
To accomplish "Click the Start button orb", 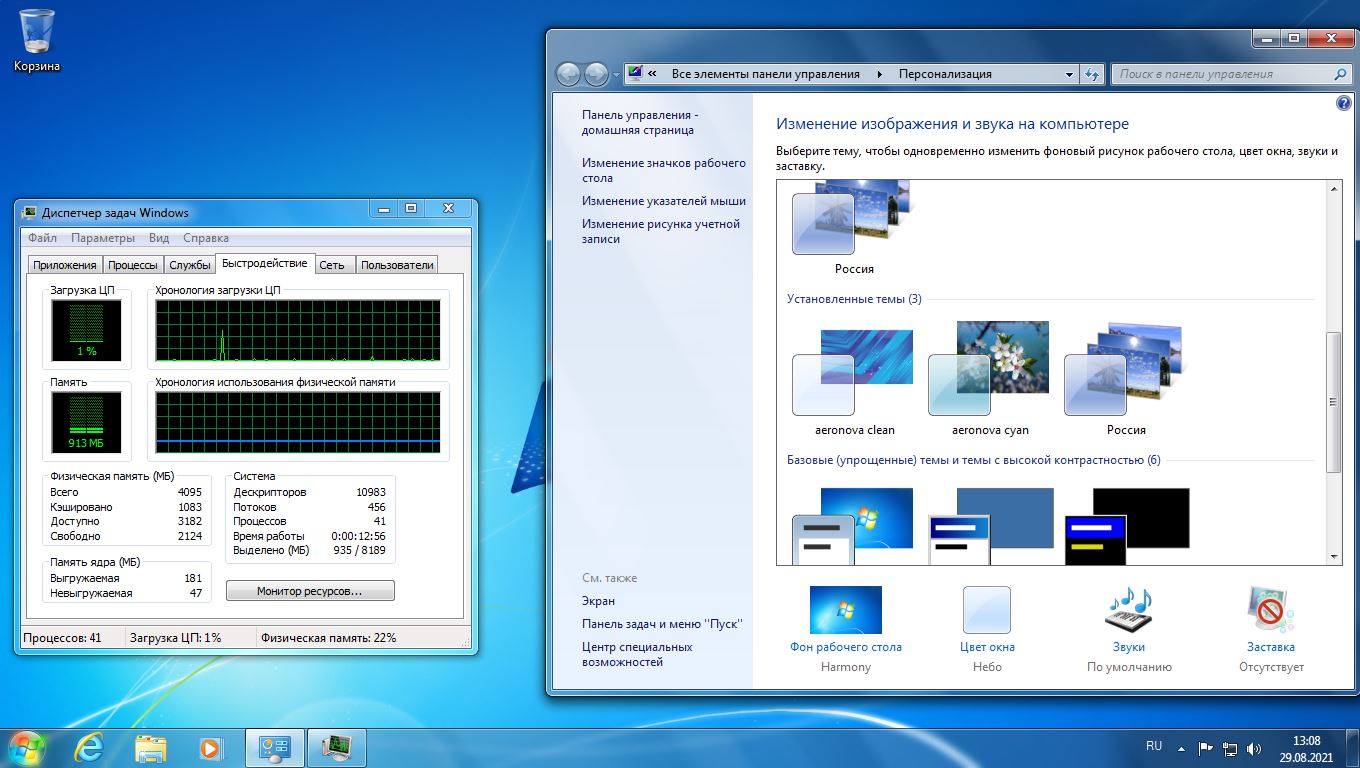I will [x=27, y=747].
